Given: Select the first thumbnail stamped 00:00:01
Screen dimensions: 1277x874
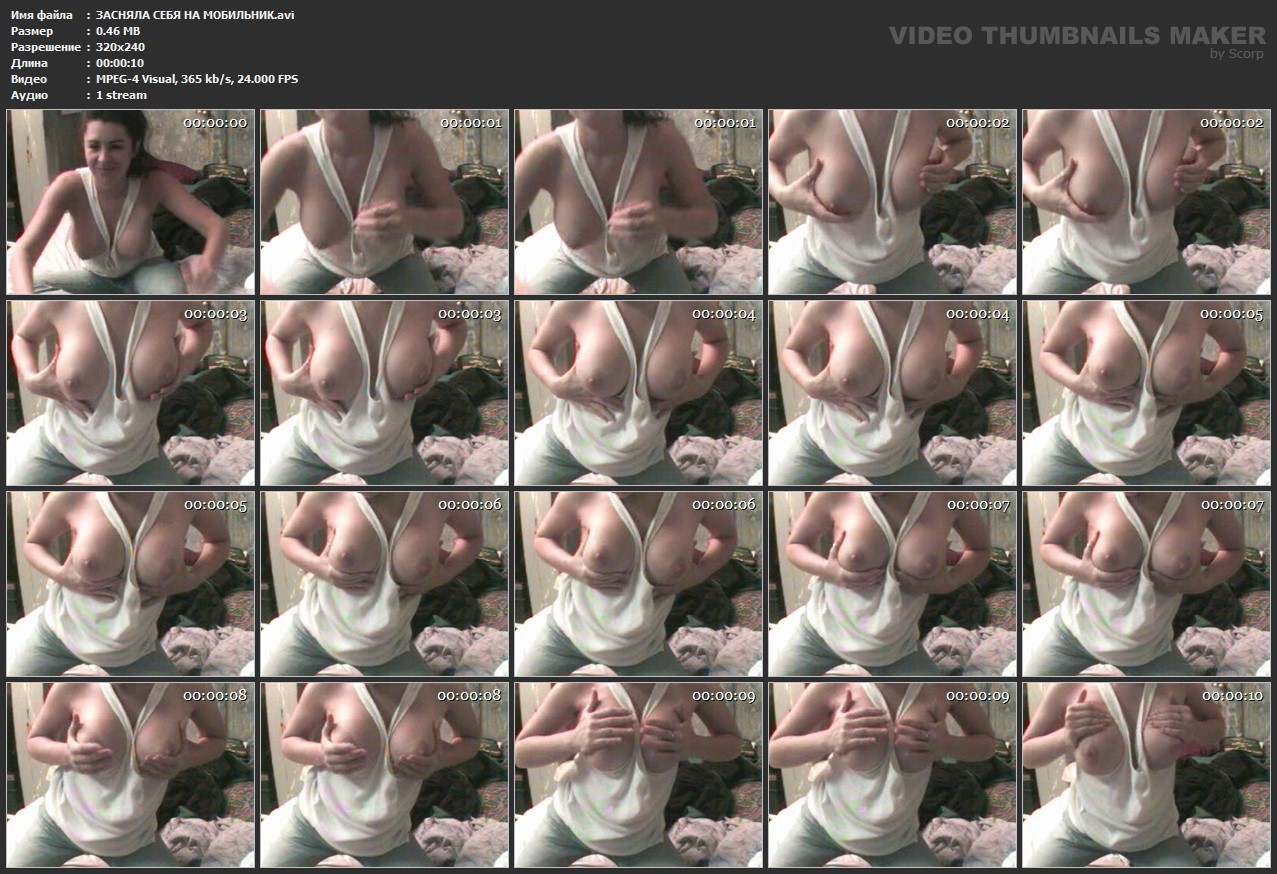Looking at the screenshot, I should click(x=385, y=202).
